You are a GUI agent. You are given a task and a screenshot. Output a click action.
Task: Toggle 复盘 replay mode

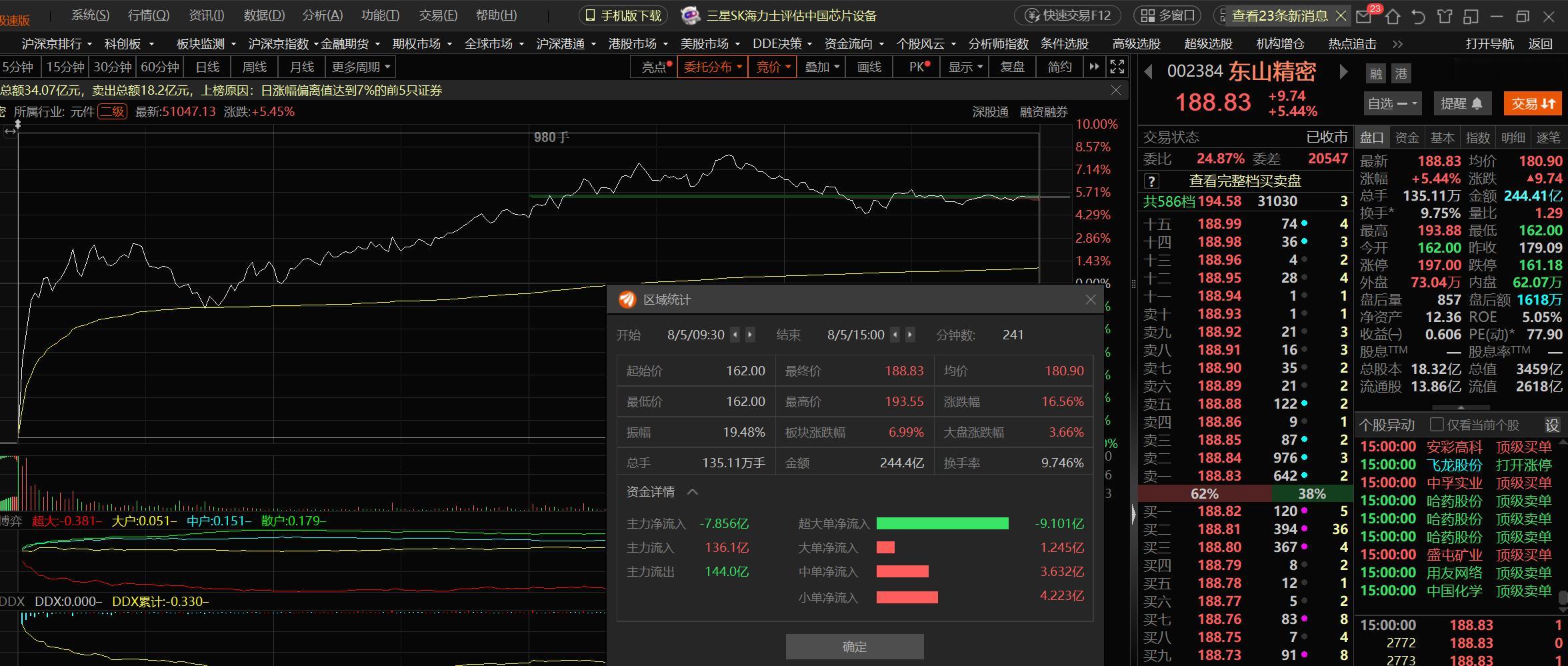point(1012,67)
